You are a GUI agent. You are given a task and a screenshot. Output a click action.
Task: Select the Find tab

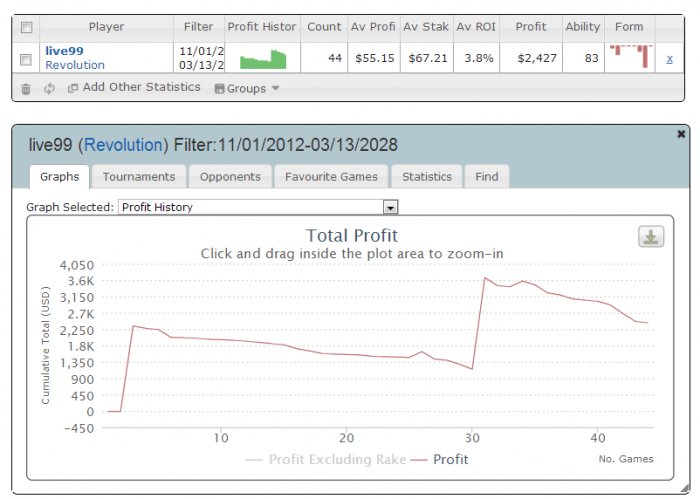click(487, 177)
